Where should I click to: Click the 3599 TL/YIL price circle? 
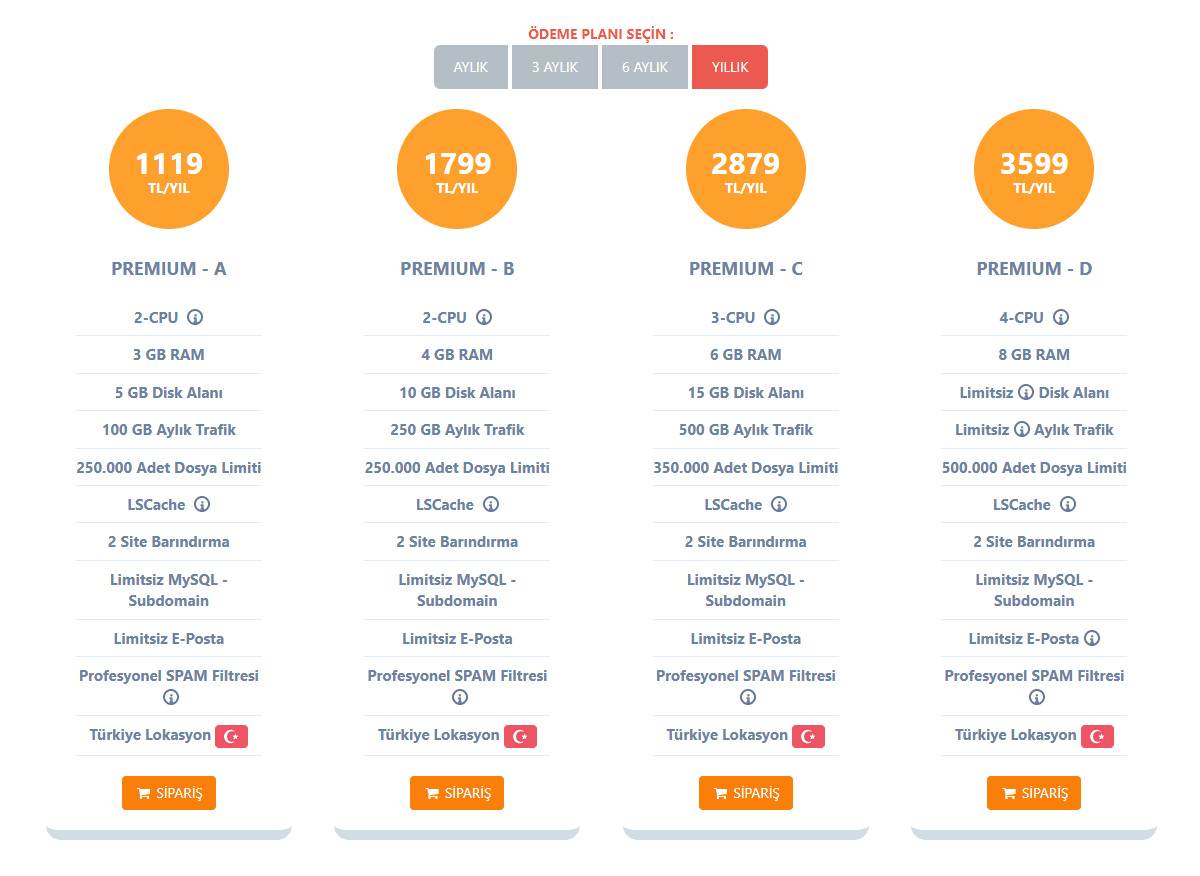point(1034,169)
